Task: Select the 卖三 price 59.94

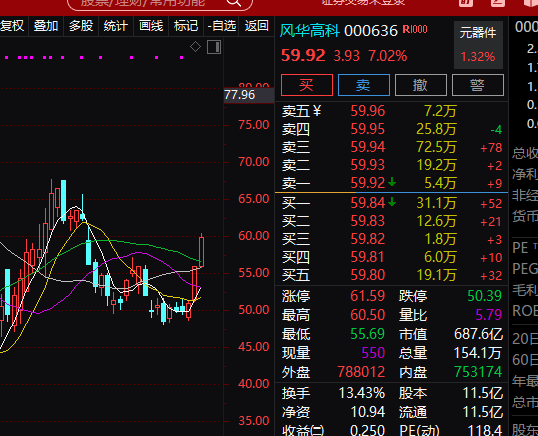Action: pos(368,147)
